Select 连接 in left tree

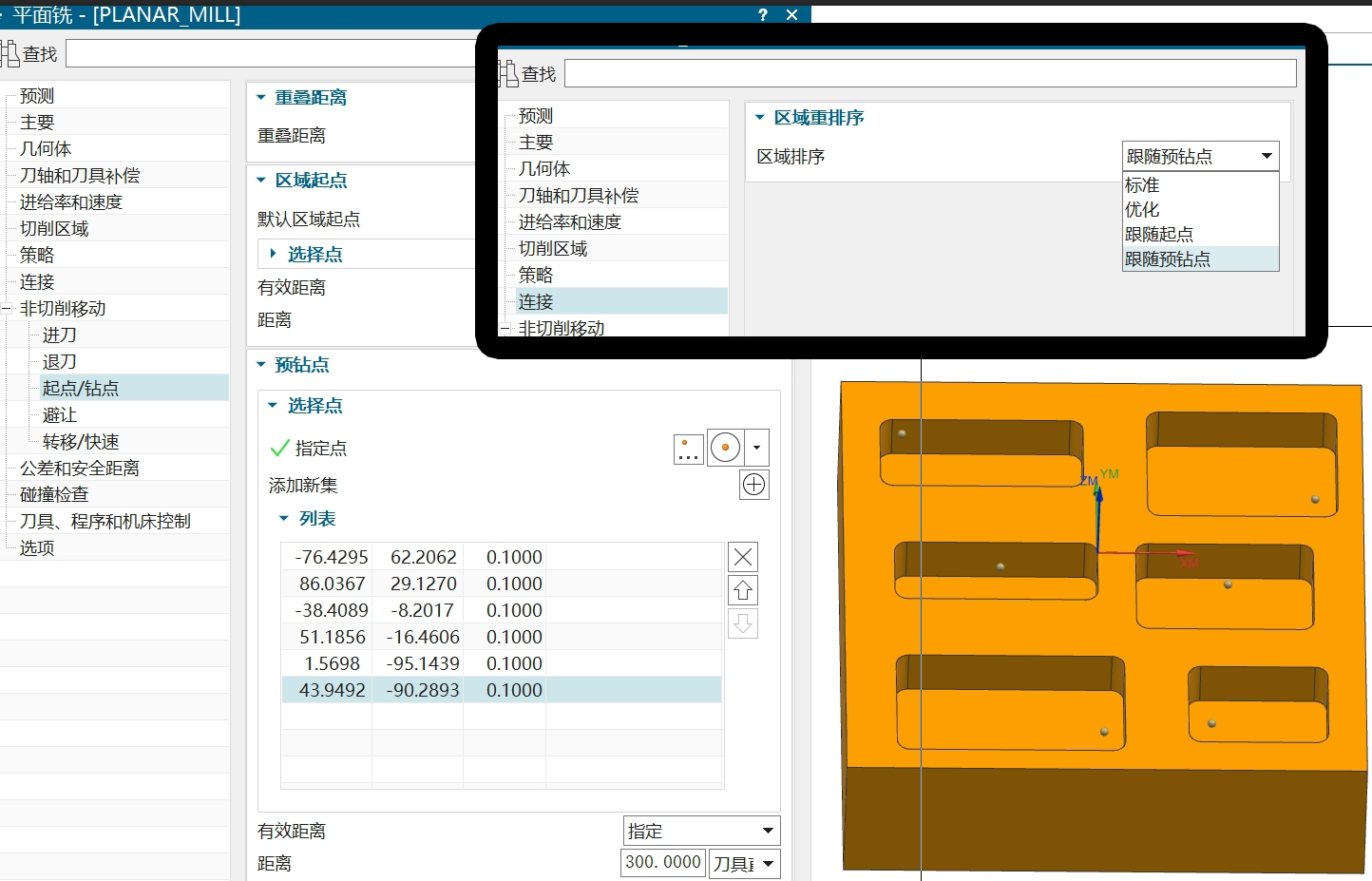[37, 282]
